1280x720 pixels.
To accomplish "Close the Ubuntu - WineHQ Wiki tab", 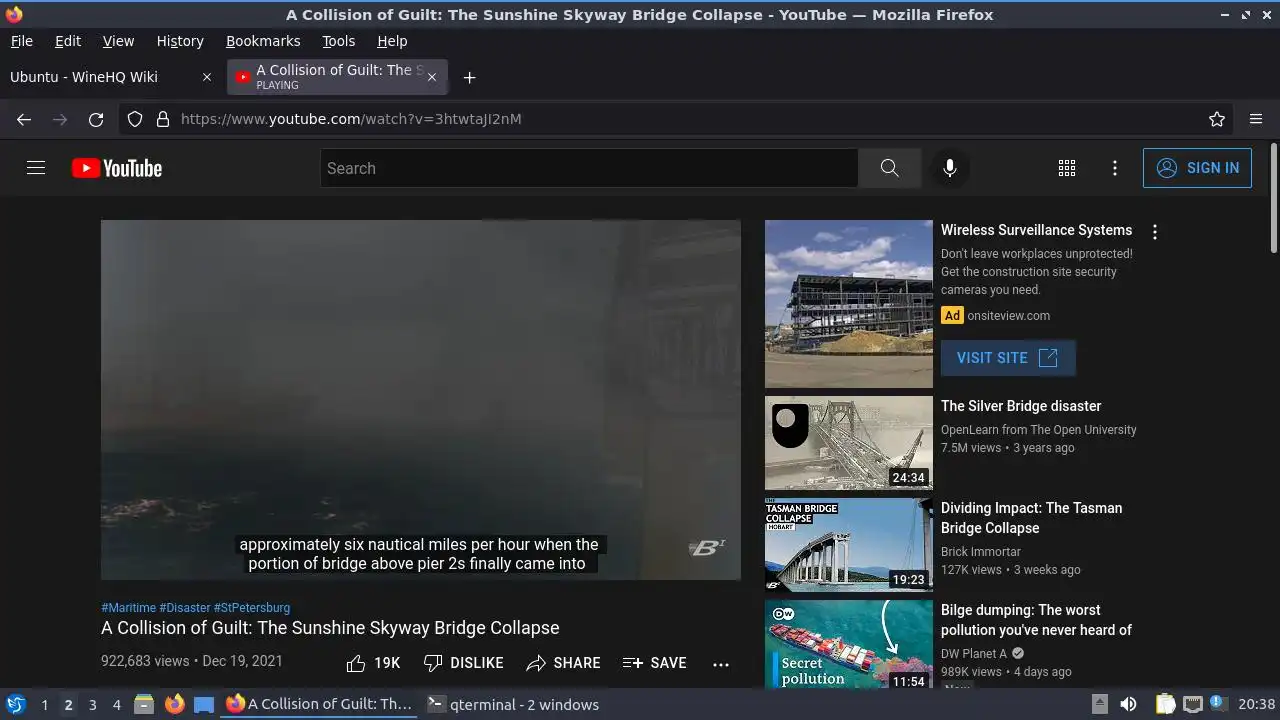I will point(207,77).
